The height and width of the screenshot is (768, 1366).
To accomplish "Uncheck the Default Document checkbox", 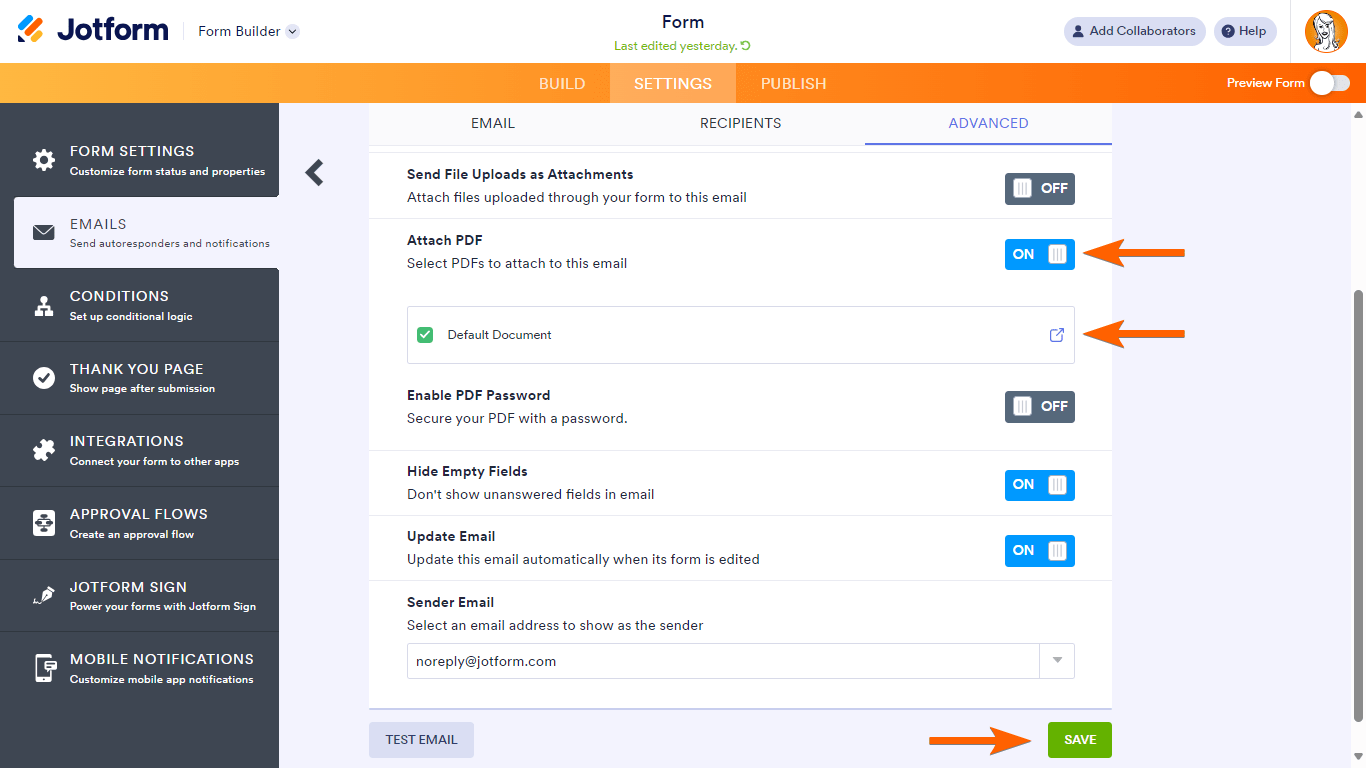I will click(425, 335).
